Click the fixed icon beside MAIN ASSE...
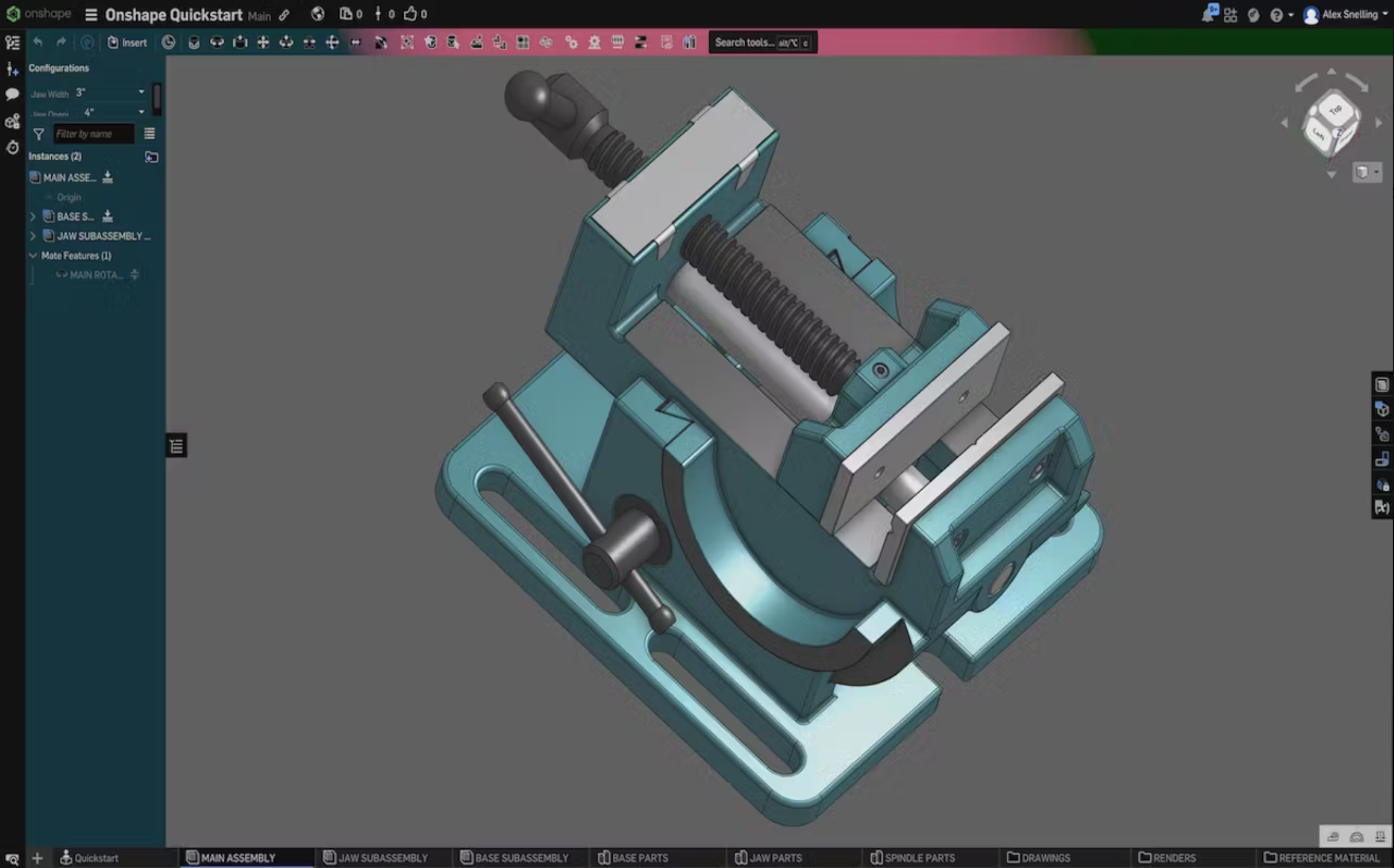Screen dimensions: 1394x868 (x=108, y=177)
